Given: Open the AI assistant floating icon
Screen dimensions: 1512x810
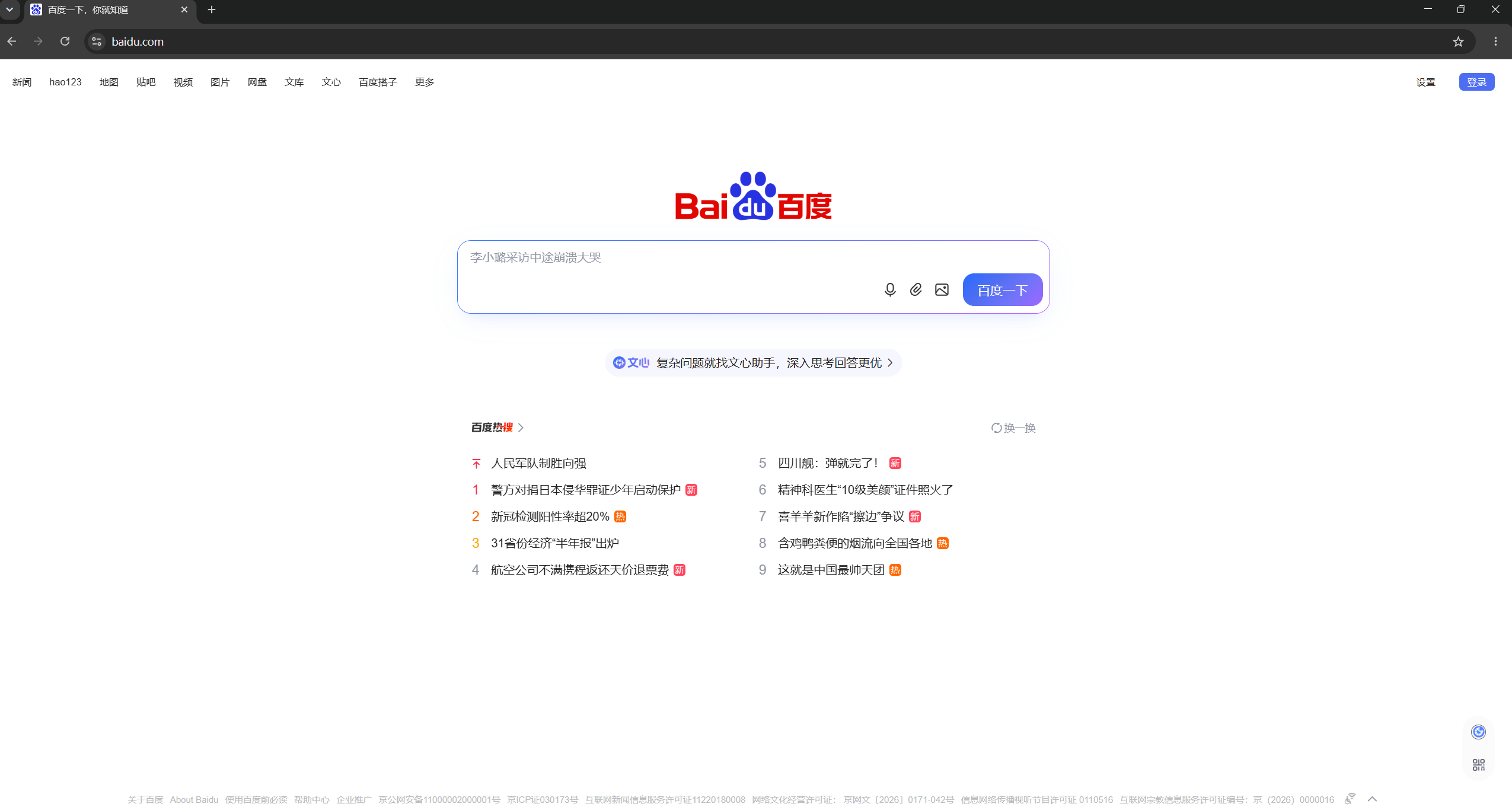Looking at the screenshot, I should pos(1478,732).
